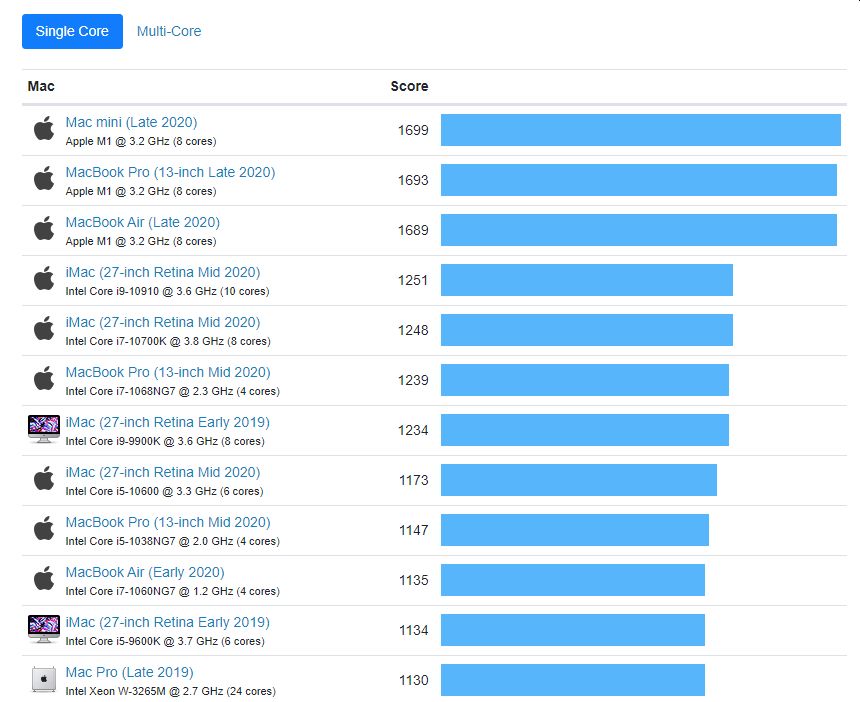Switch to the Single Core tab

point(72,31)
